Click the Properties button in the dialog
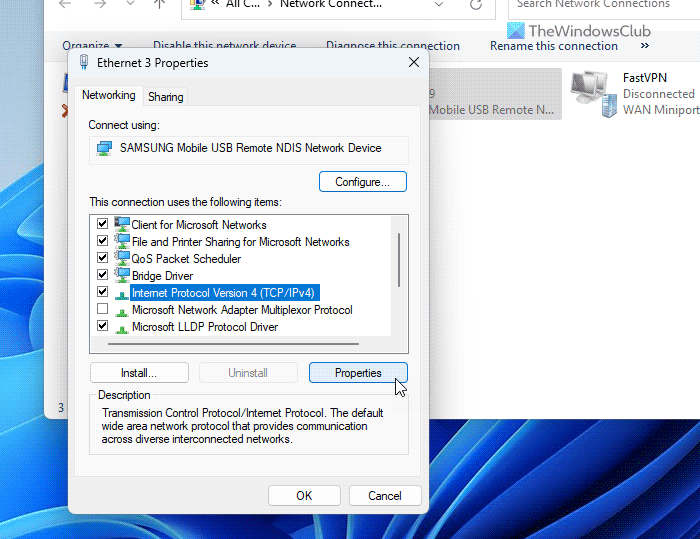Screen dimensions: 700x539 pos(358,372)
